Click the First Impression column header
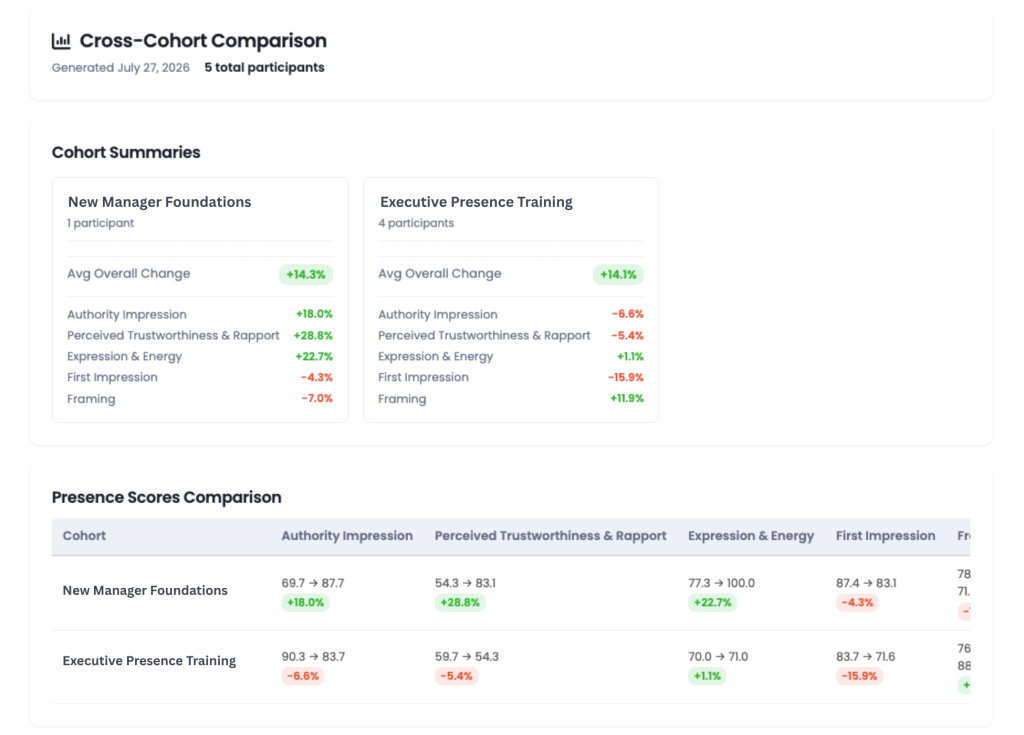This screenshot has height=735, width=1024. pyautogui.click(x=886, y=536)
